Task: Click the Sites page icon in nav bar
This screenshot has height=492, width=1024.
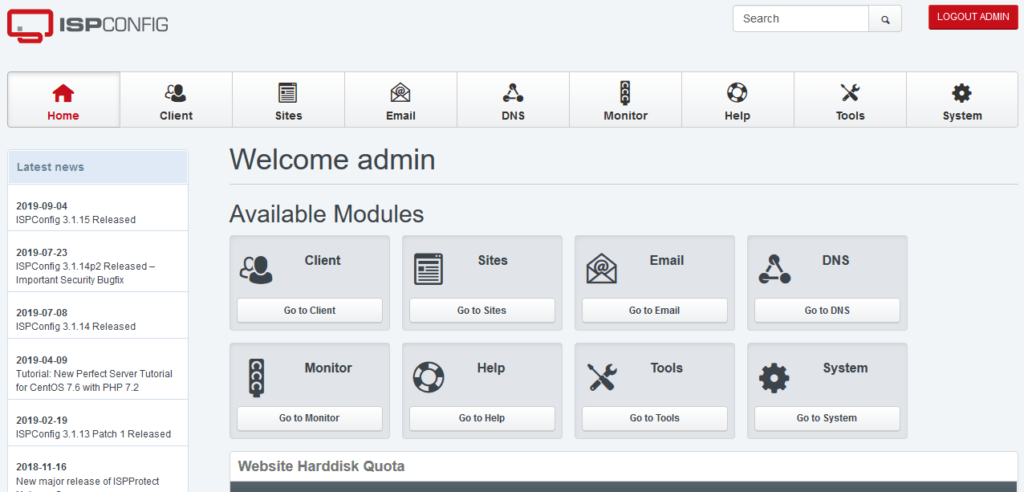Action: pyautogui.click(x=288, y=93)
